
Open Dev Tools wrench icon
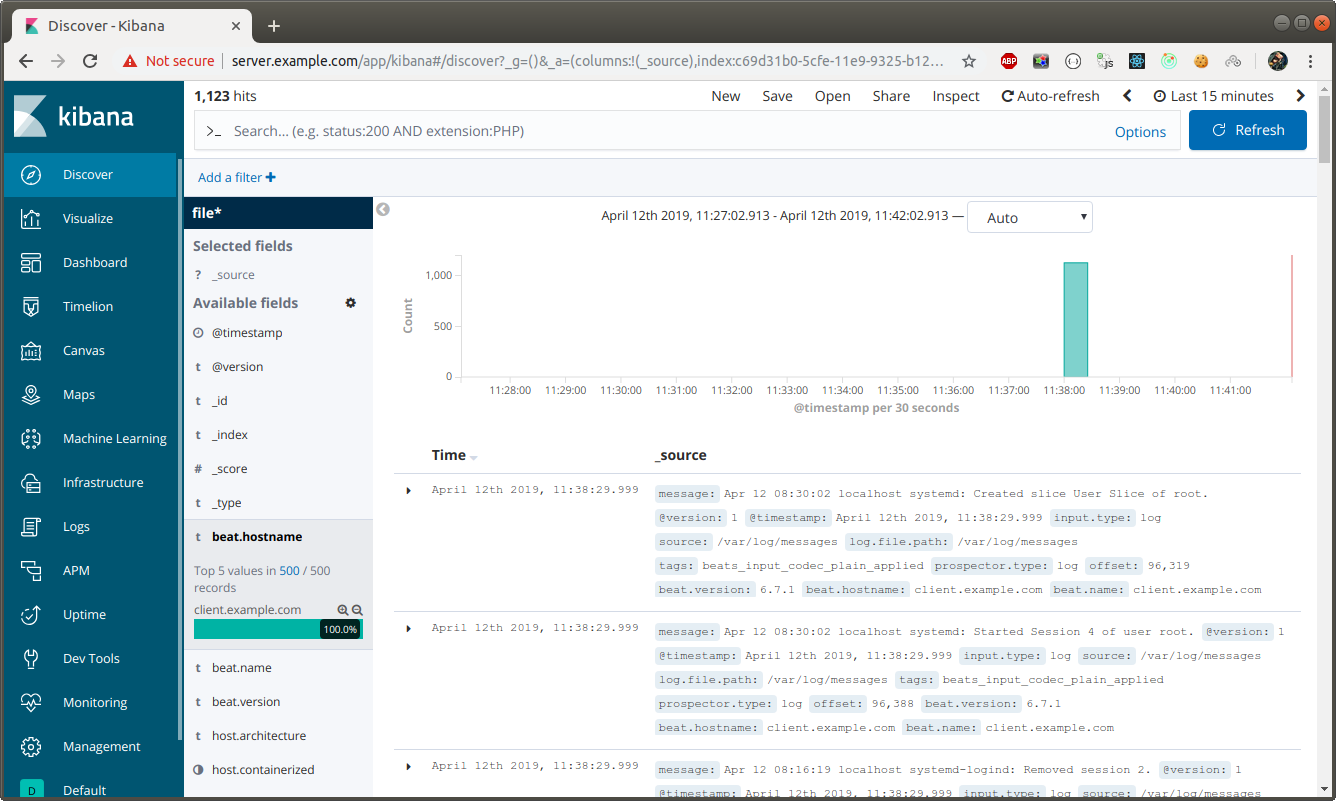tap(31, 659)
